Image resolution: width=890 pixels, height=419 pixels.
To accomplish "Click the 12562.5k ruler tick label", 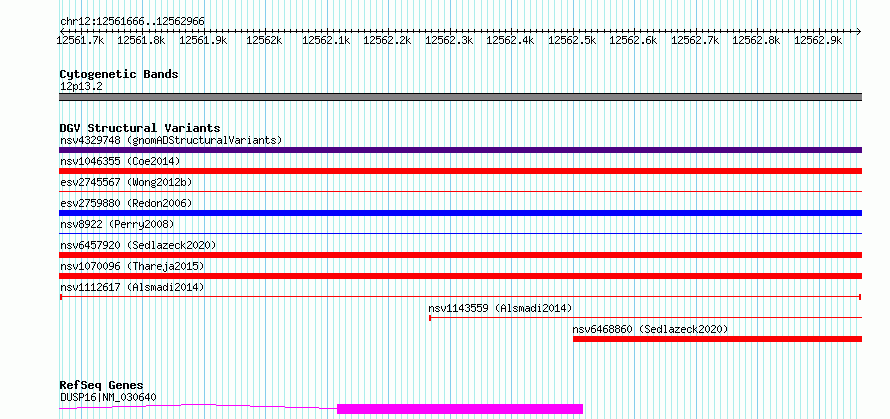I will pyautogui.click(x=572, y=40).
